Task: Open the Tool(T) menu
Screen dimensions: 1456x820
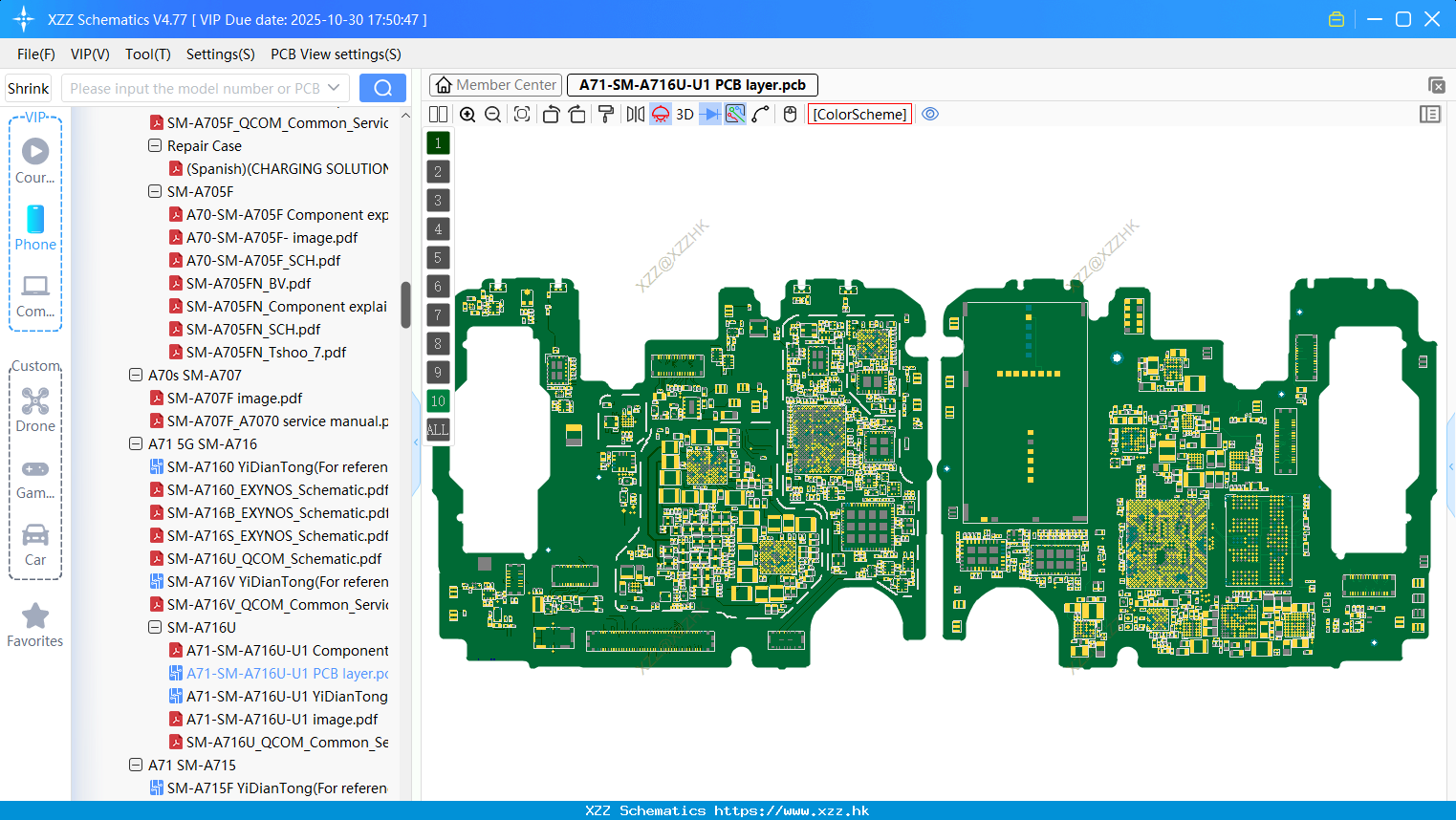Action: click(x=148, y=54)
